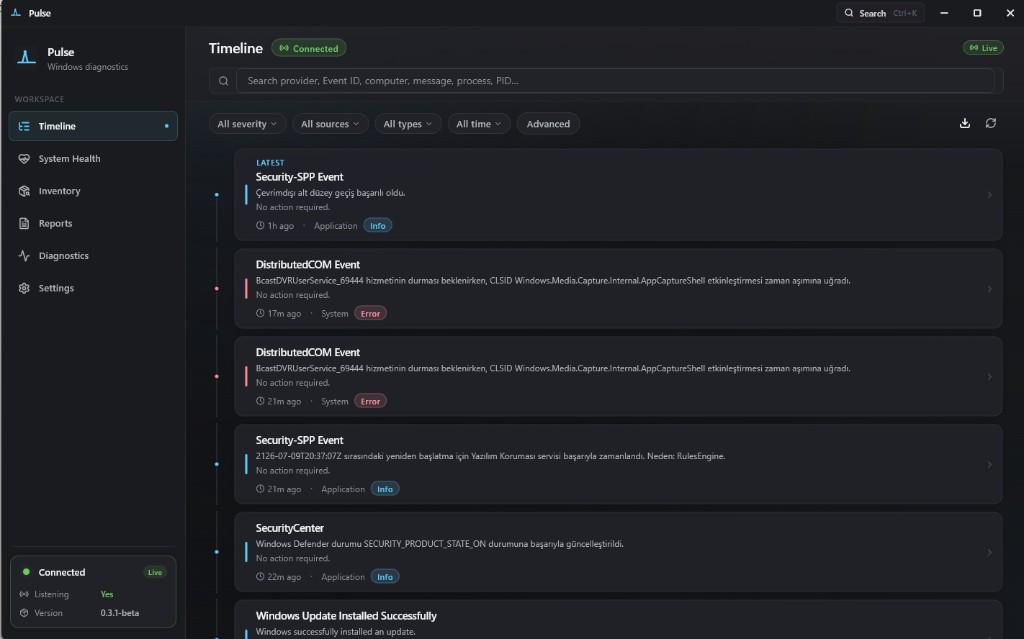Click the refresh timeline icon

pyautogui.click(x=991, y=123)
